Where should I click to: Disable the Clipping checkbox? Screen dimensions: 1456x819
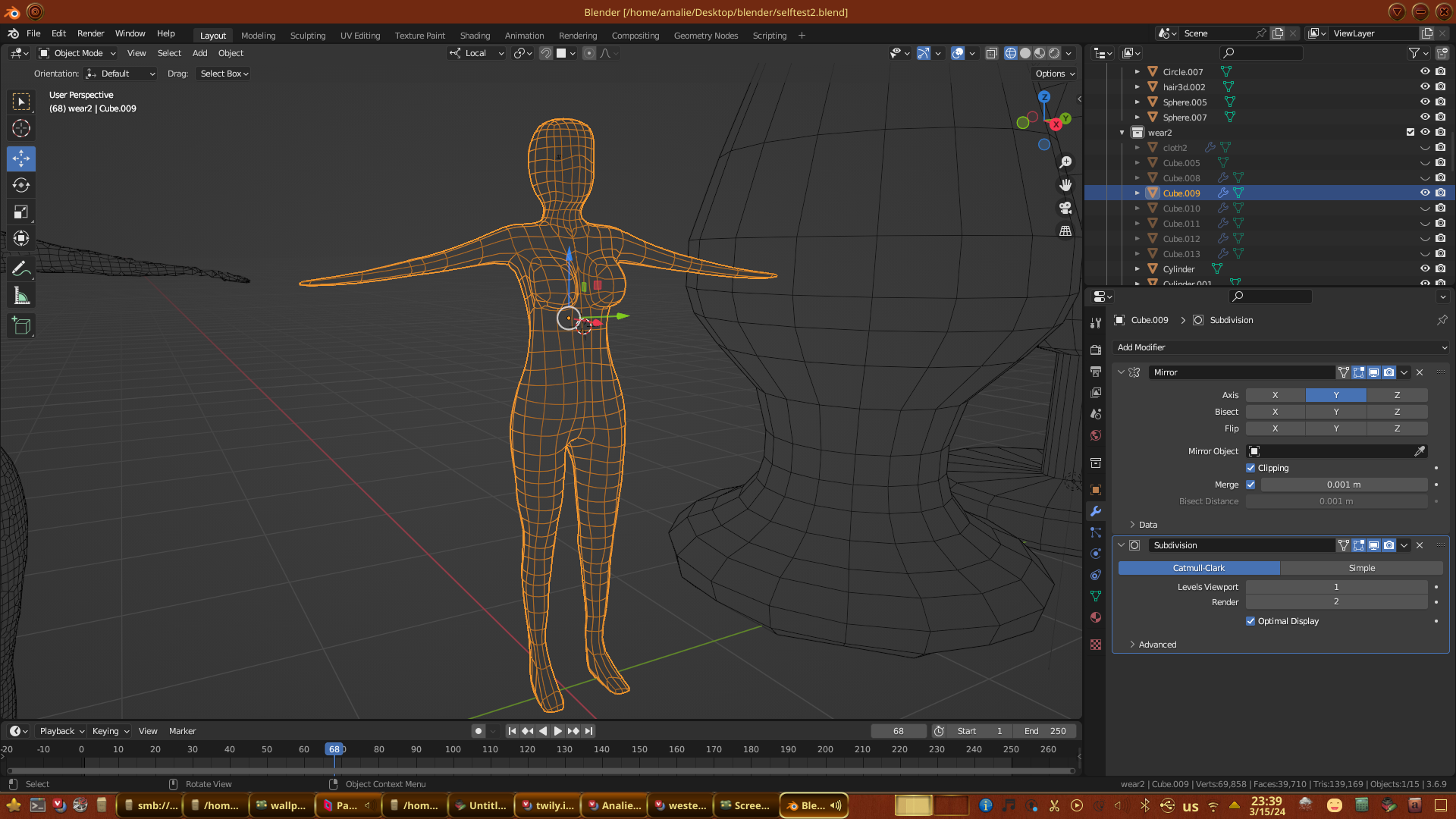pyautogui.click(x=1250, y=468)
